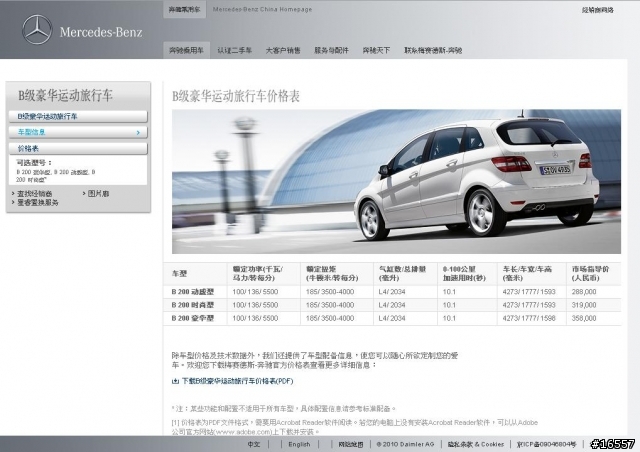Click table row B 200 豪华型
The height and width of the screenshot is (452, 640).
click(392, 318)
